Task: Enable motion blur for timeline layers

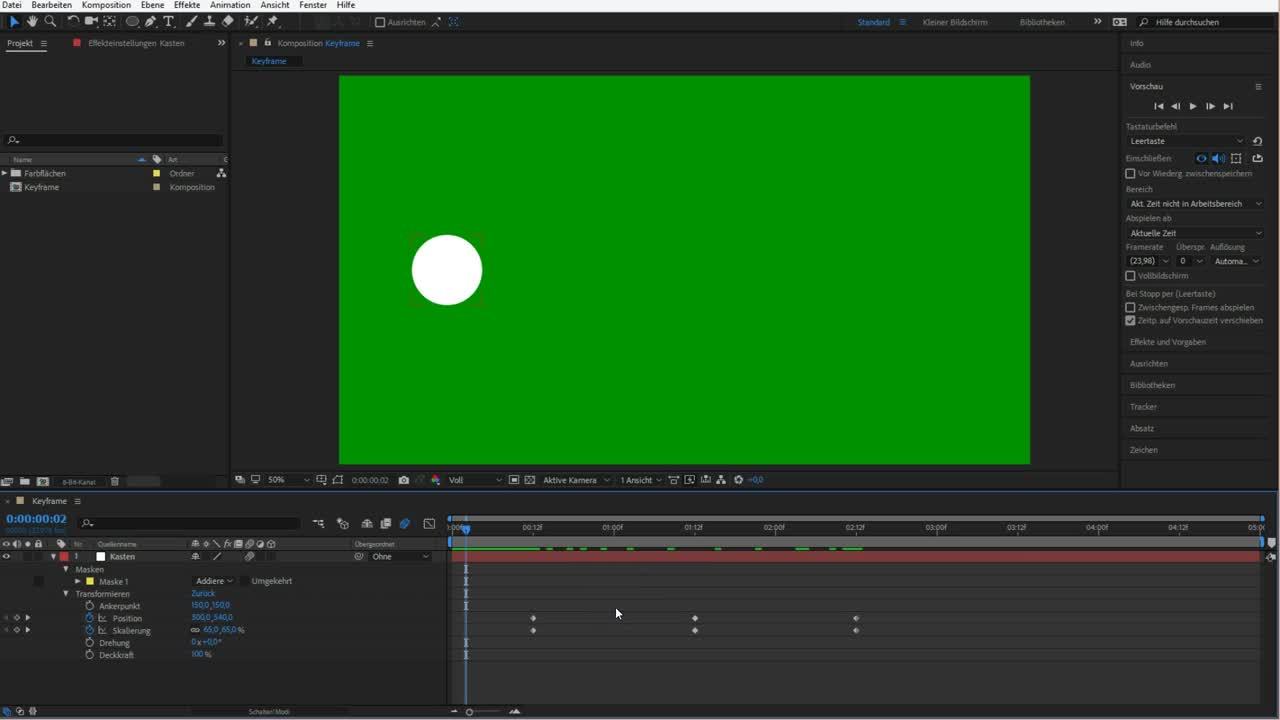Action: (404, 523)
